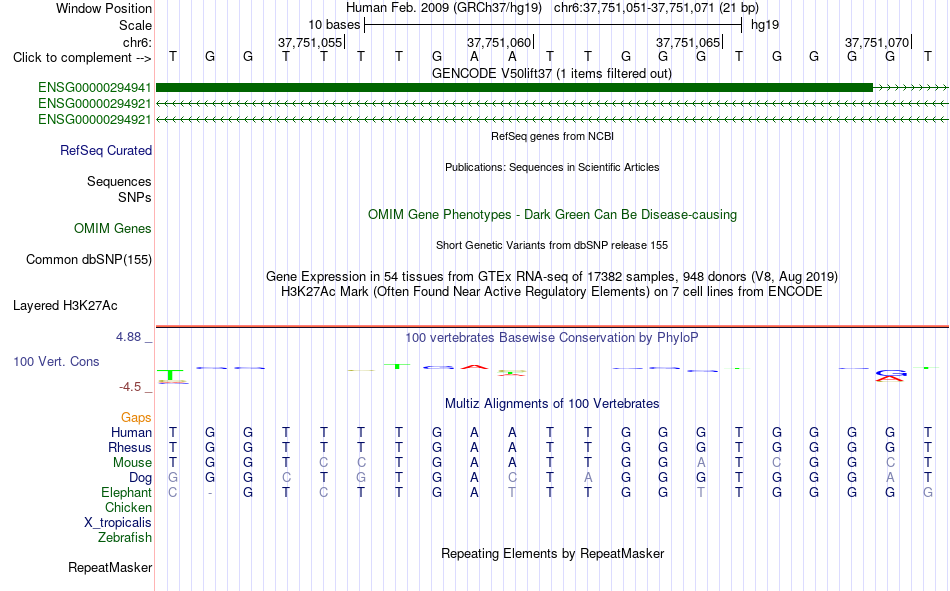Click 'RefSeq genes from NCBI' title
This screenshot has height=591, width=950.
coord(552,136)
